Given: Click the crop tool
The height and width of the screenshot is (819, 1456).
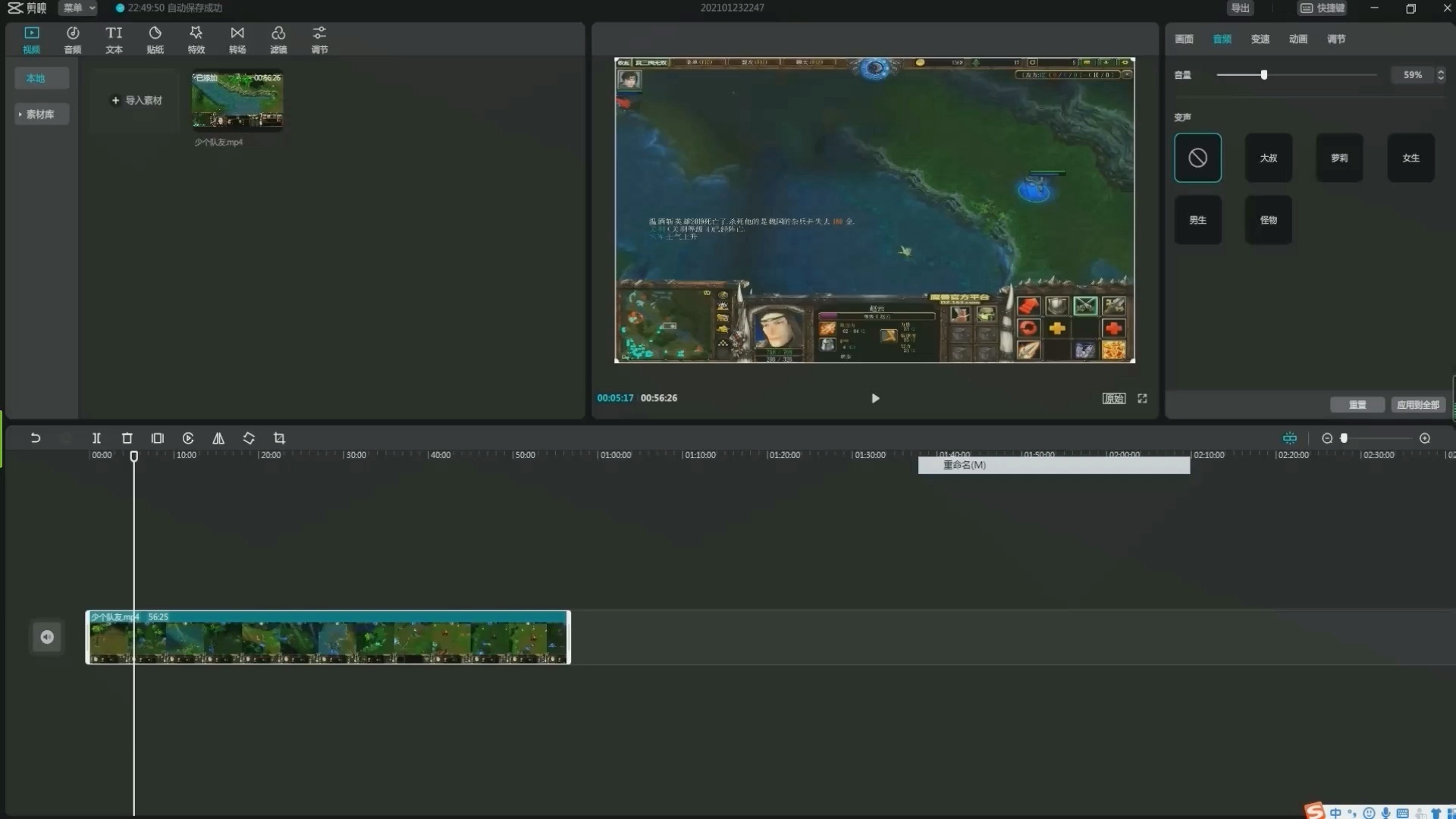Looking at the screenshot, I should 279,438.
